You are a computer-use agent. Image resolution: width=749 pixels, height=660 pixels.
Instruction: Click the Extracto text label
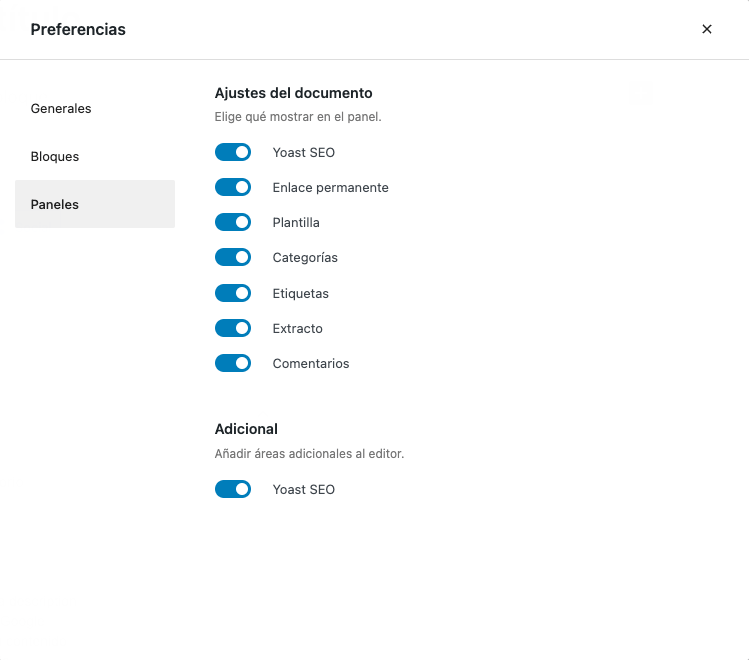click(298, 329)
